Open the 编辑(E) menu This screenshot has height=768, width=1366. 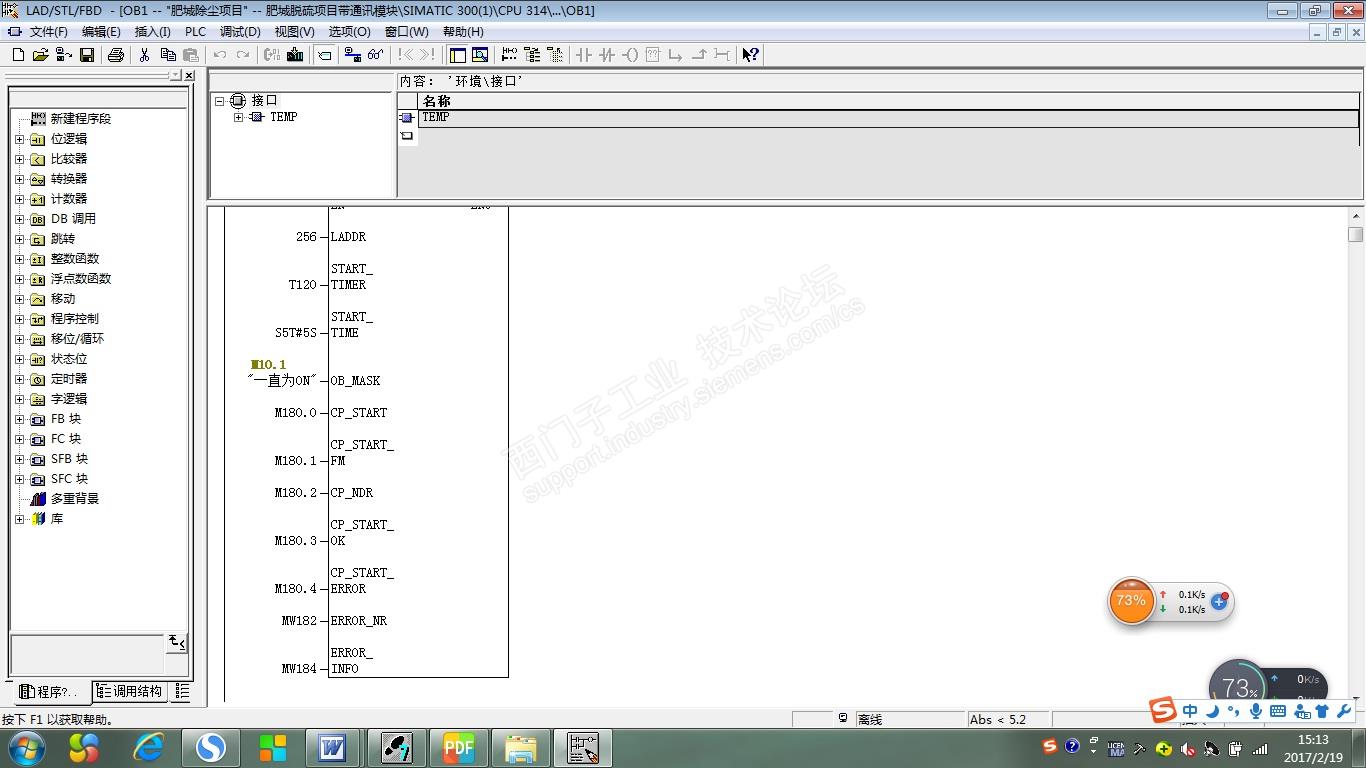click(101, 32)
